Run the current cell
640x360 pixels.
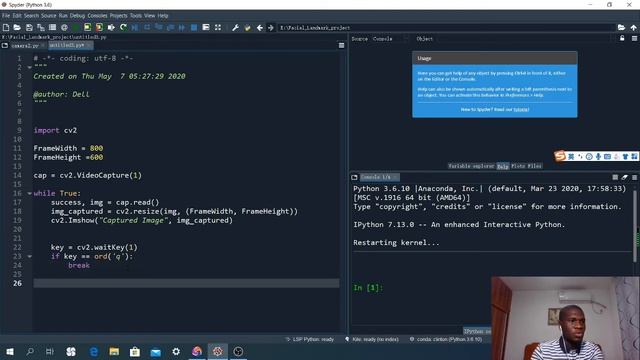[87, 27]
